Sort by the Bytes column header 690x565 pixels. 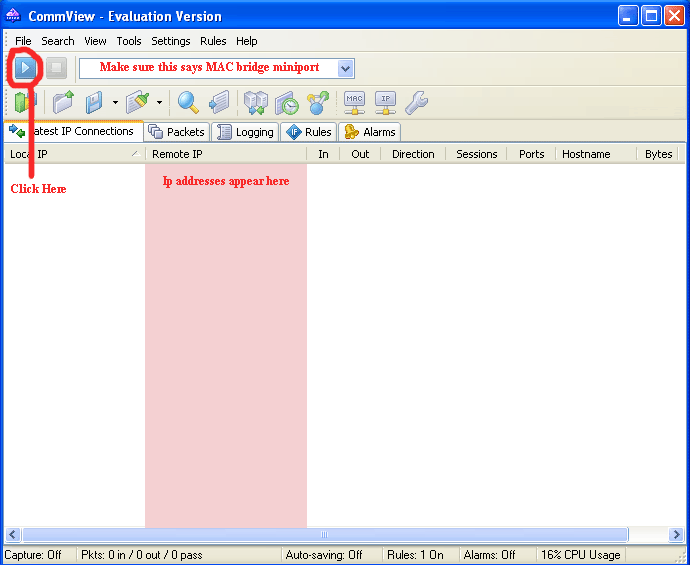658,154
